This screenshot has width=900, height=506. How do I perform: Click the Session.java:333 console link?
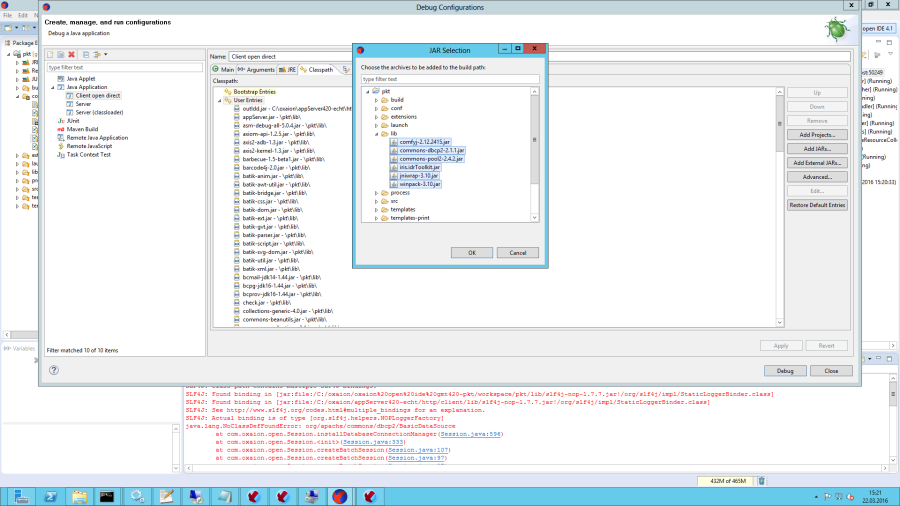coord(373,442)
